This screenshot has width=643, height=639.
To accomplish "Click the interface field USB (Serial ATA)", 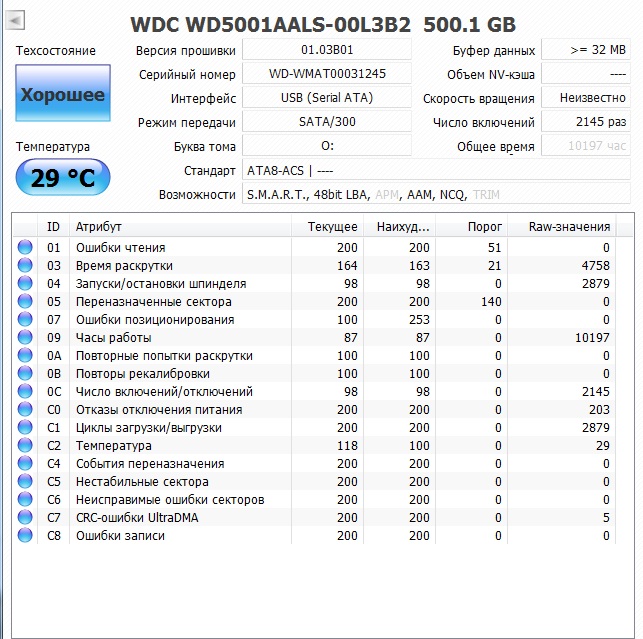I will tap(327, 98).
